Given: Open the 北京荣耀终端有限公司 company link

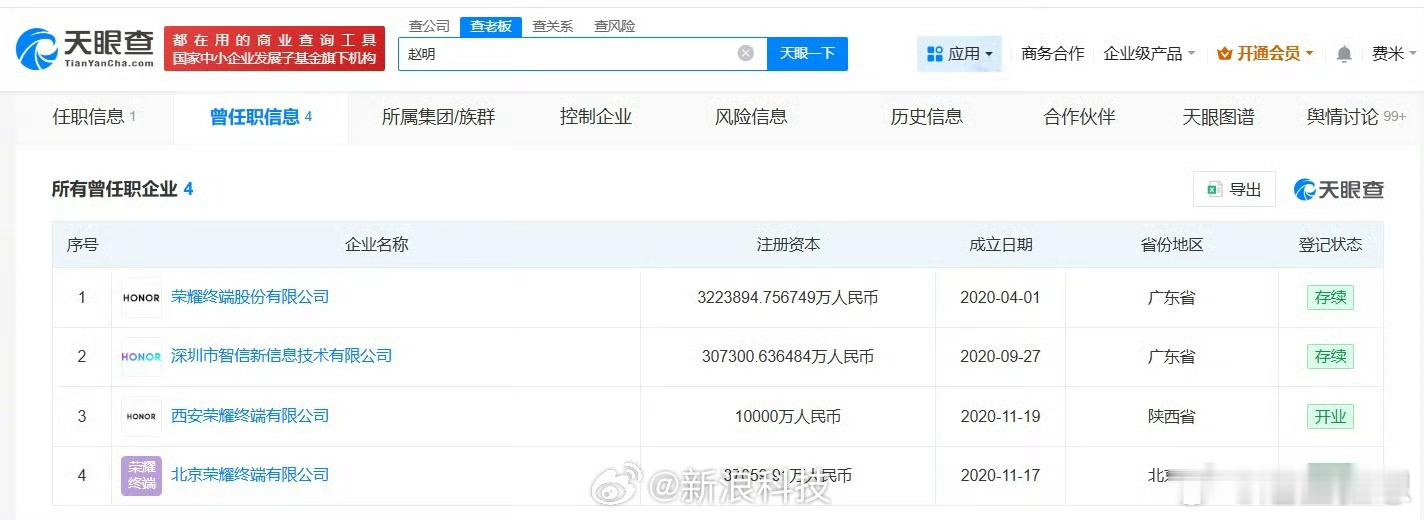Looking at the screenshot, I should point(250,474).
